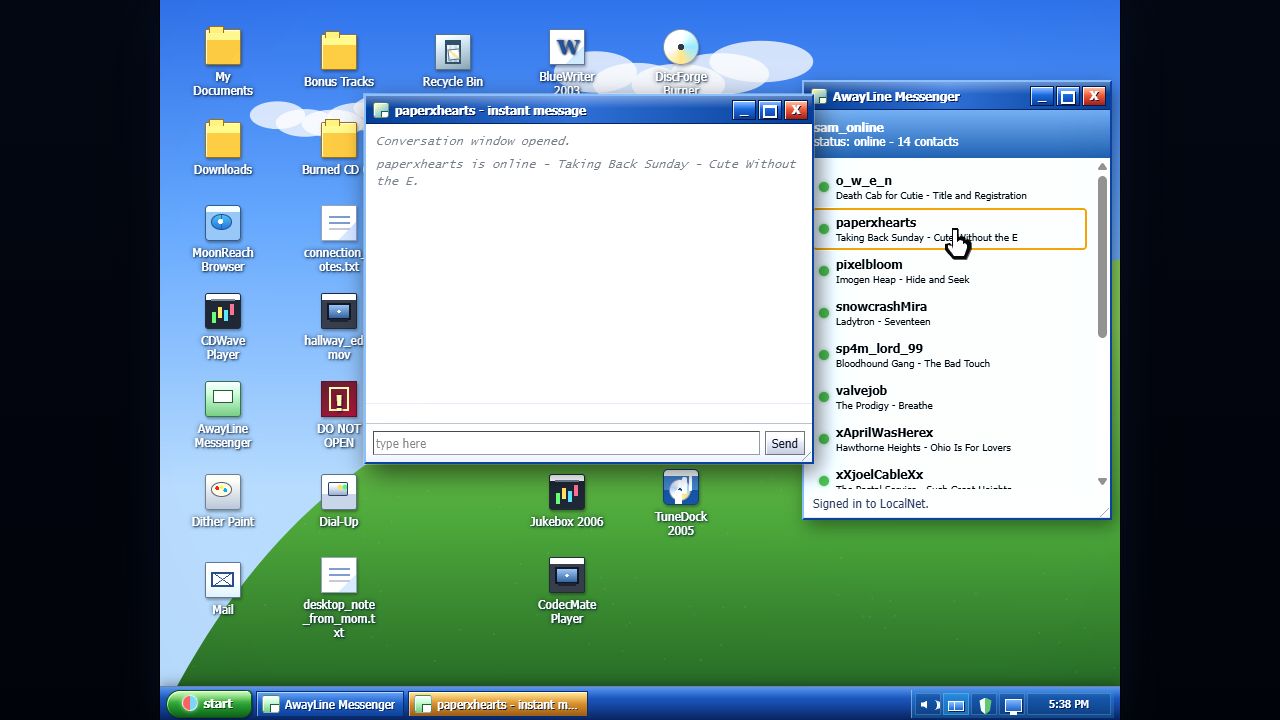Minimize the paperxhearts instant message window
The width and height of the screenshot is (1280, 720).
[x=743, y=110]
